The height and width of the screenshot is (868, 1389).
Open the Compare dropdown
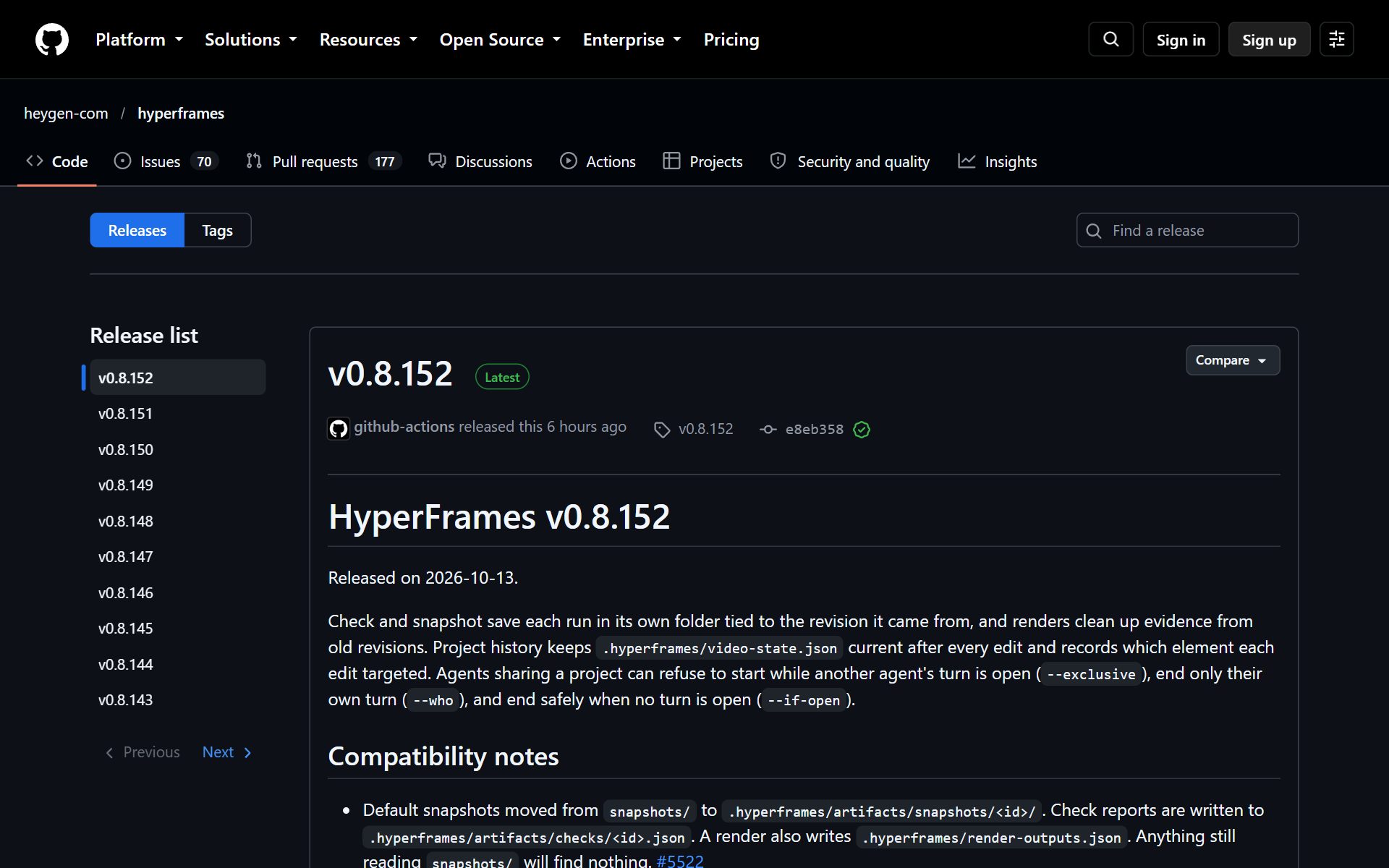click(1232, 360)
